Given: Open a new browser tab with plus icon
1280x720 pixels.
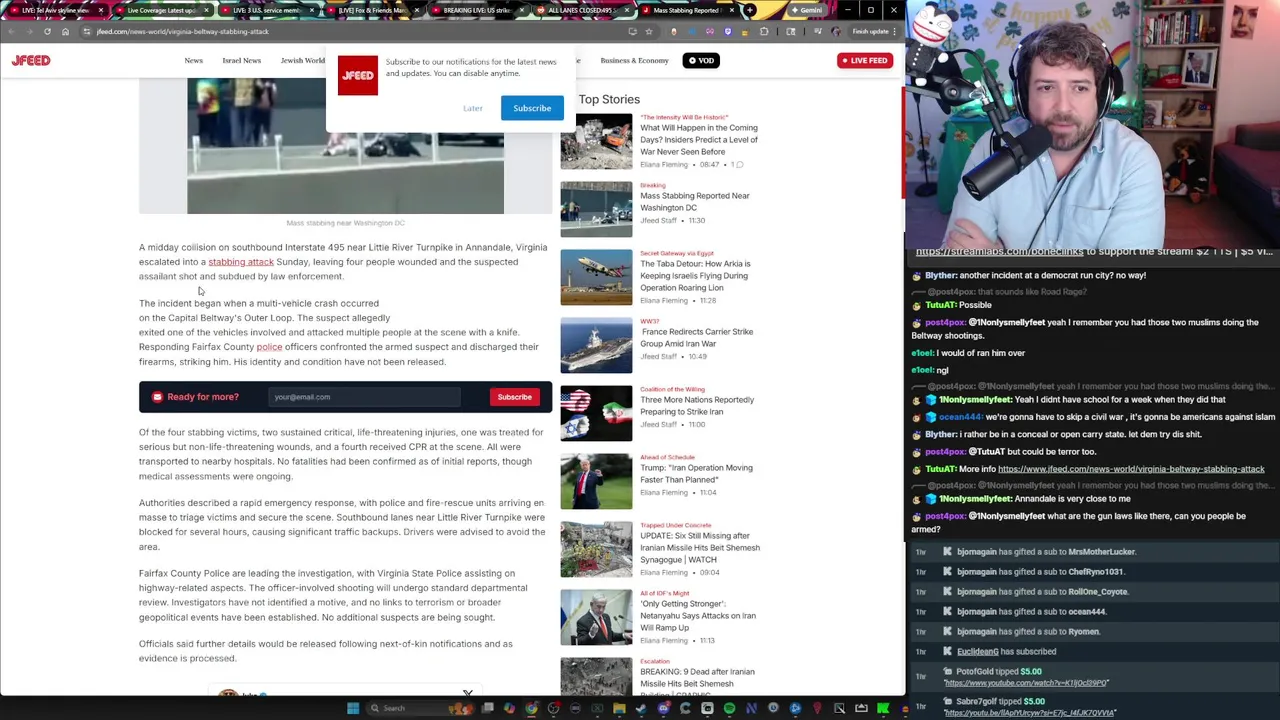Looking at the screenshot, I should point(750,10).
